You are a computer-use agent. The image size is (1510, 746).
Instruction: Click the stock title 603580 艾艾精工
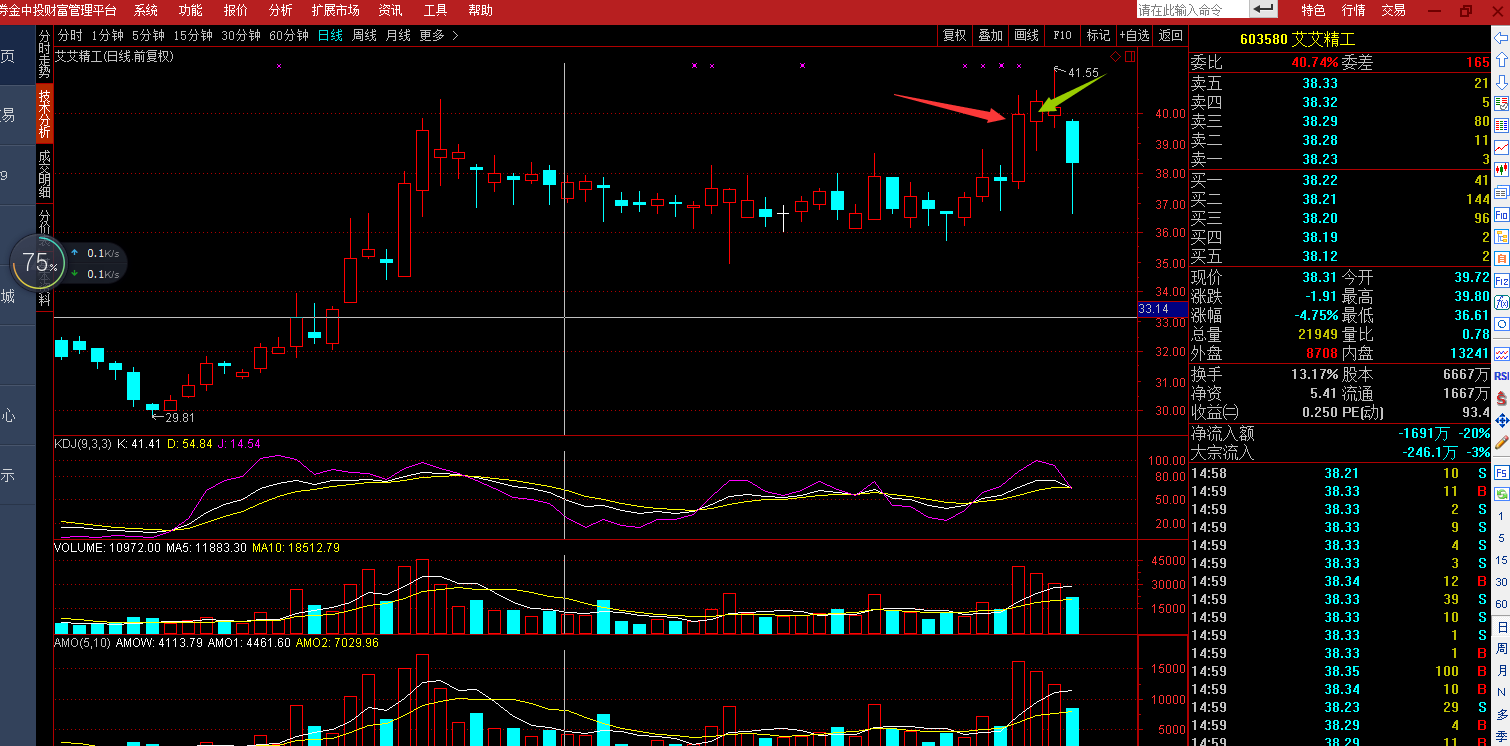pyautogui.click(x=1297, y=39)
